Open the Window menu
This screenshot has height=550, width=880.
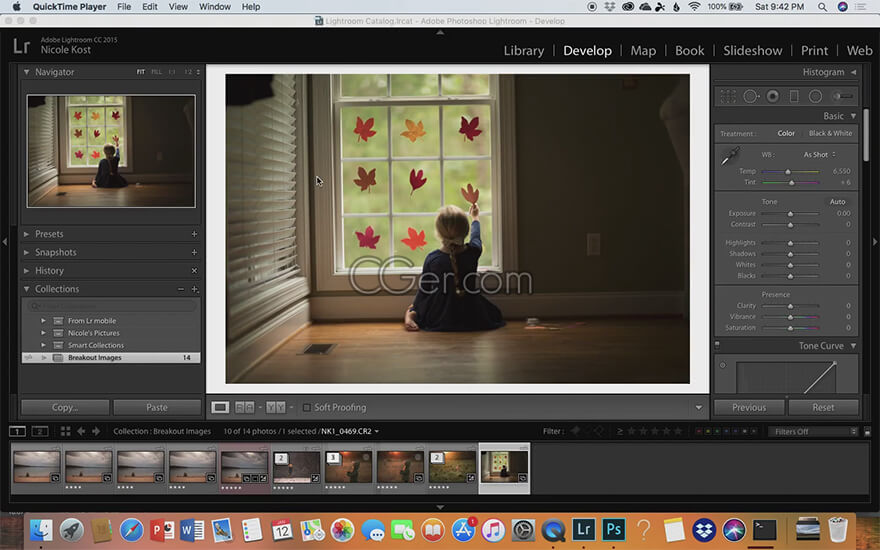215,7
